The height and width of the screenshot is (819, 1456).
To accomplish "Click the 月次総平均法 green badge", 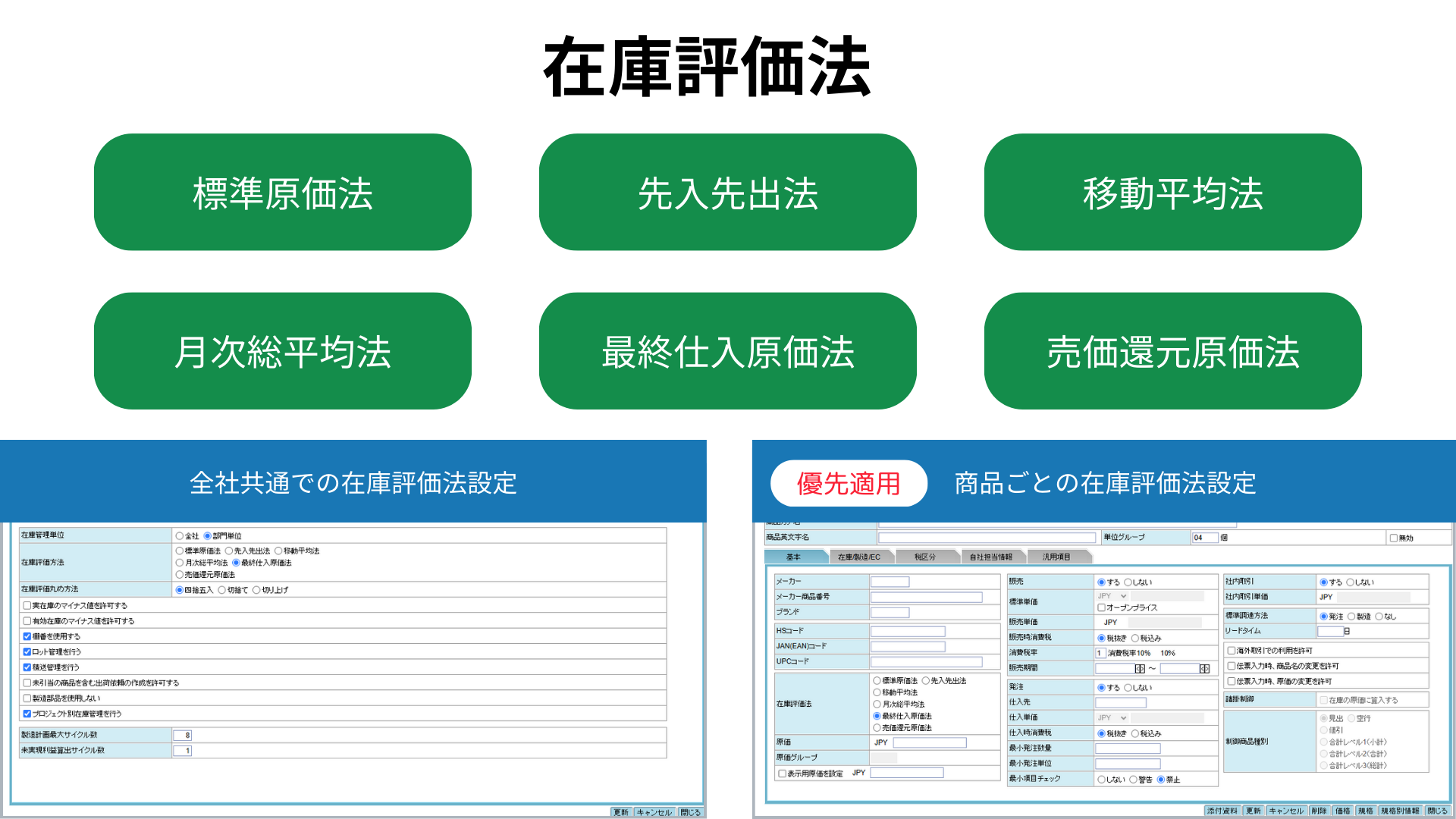I will pyautogui.click(x=282, y=351).
